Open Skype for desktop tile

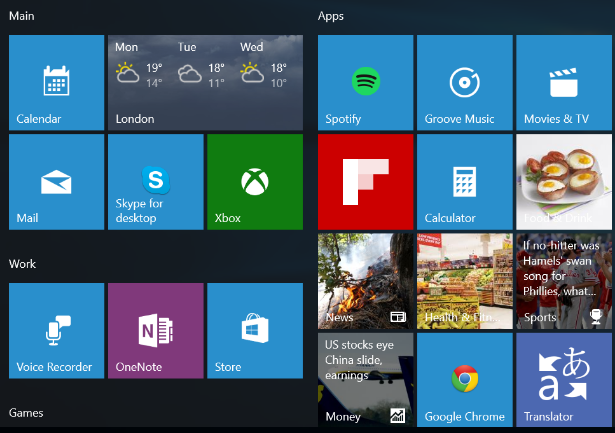click(x=156, y=182)
